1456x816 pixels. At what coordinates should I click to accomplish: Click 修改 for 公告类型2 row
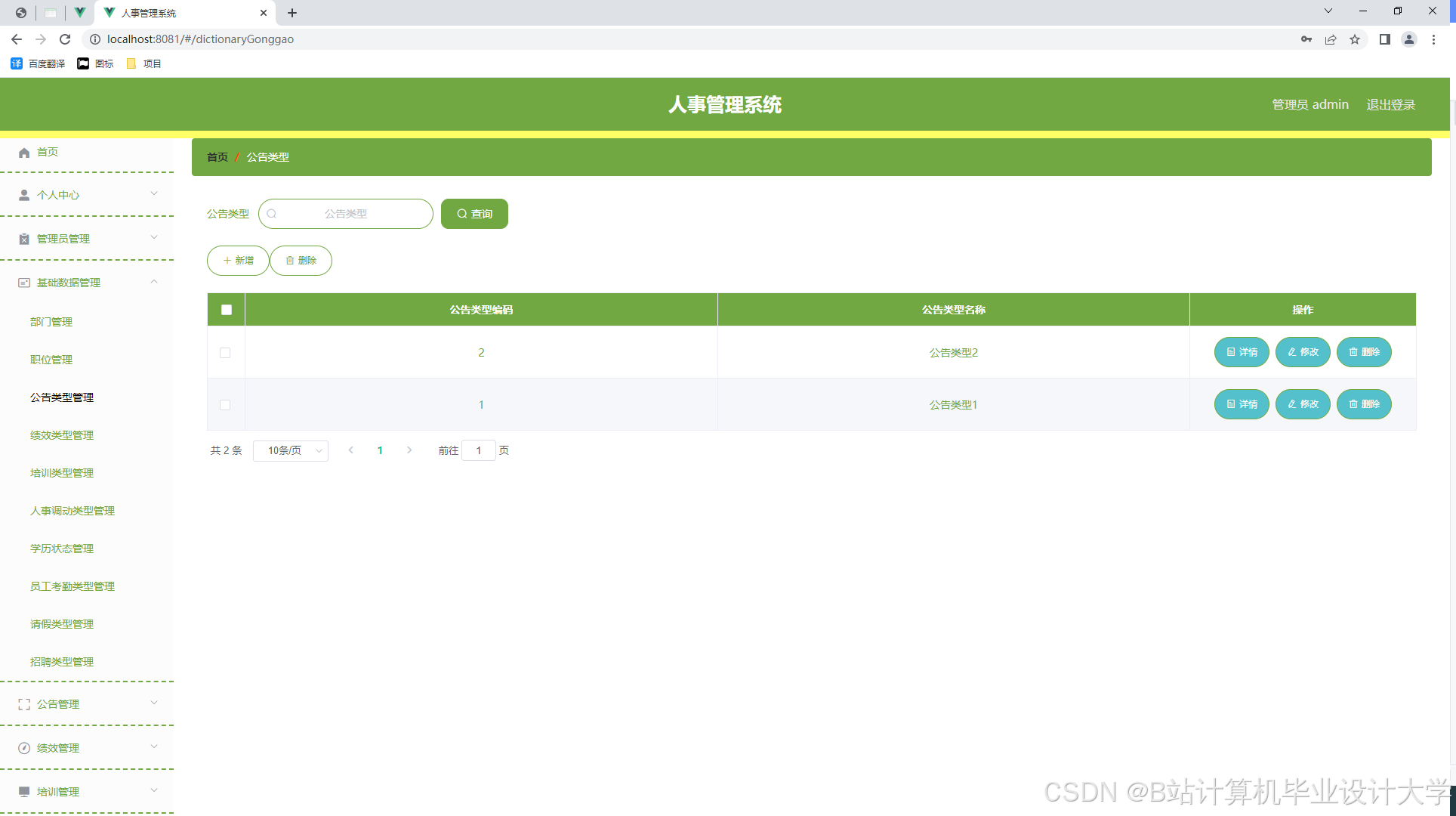click(1303, 352)
